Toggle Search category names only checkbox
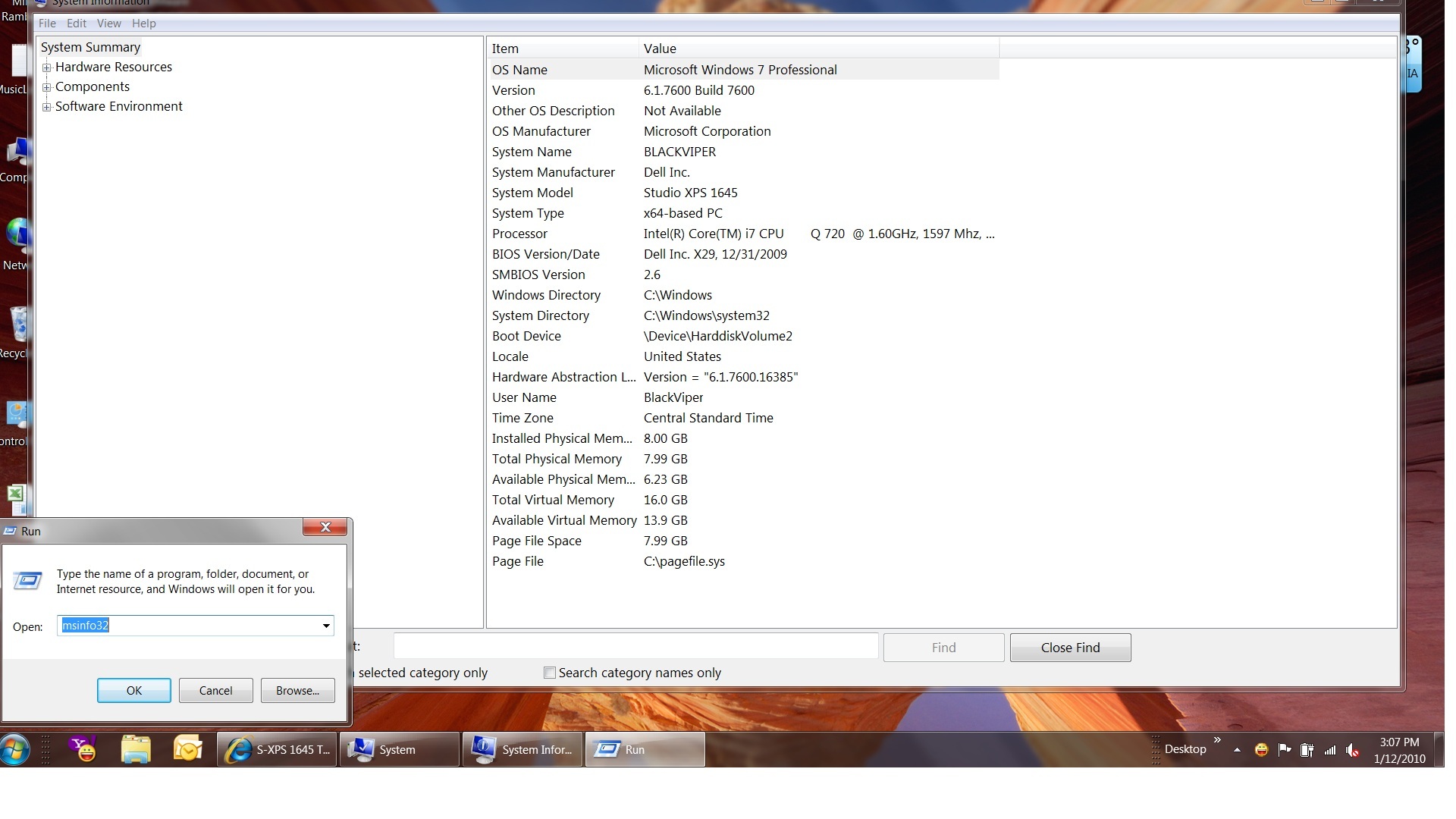The width and height of the screenshot is (1456, 819). click(x=550, y=673)
